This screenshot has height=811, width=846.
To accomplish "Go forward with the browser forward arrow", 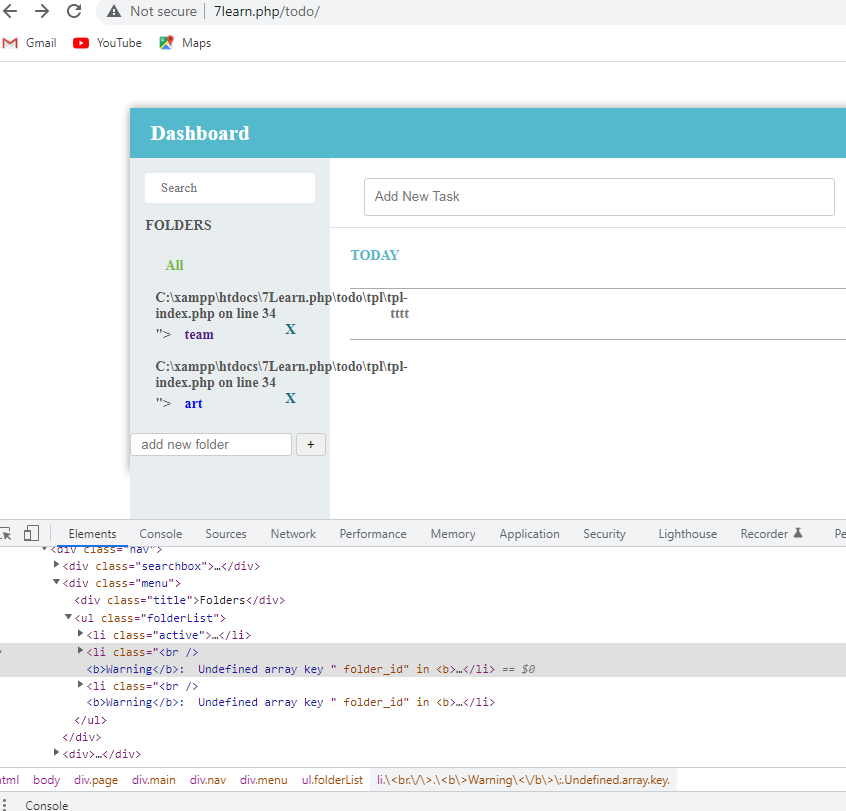I will (x=42, y=11).
